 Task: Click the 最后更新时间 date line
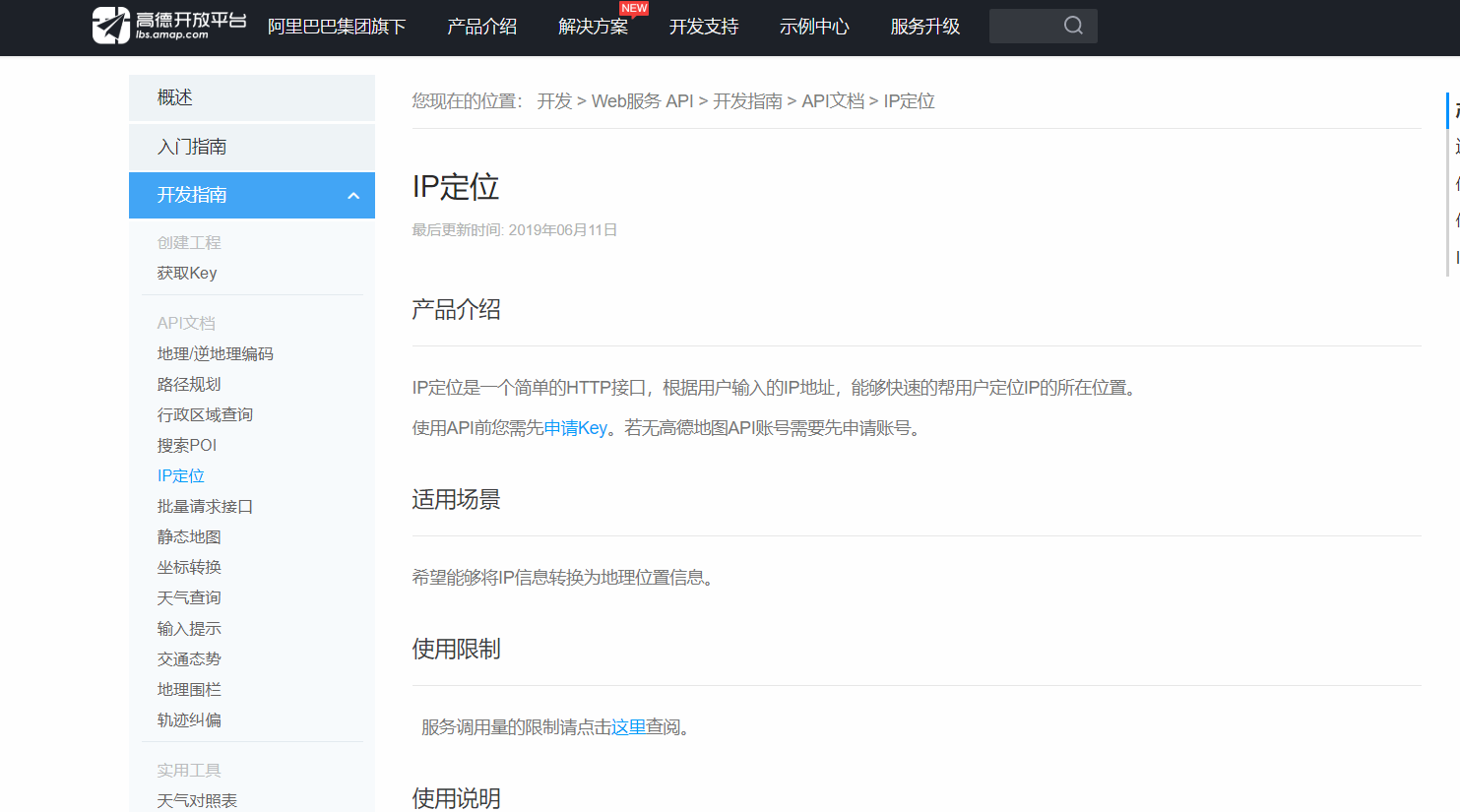(514, 230)
